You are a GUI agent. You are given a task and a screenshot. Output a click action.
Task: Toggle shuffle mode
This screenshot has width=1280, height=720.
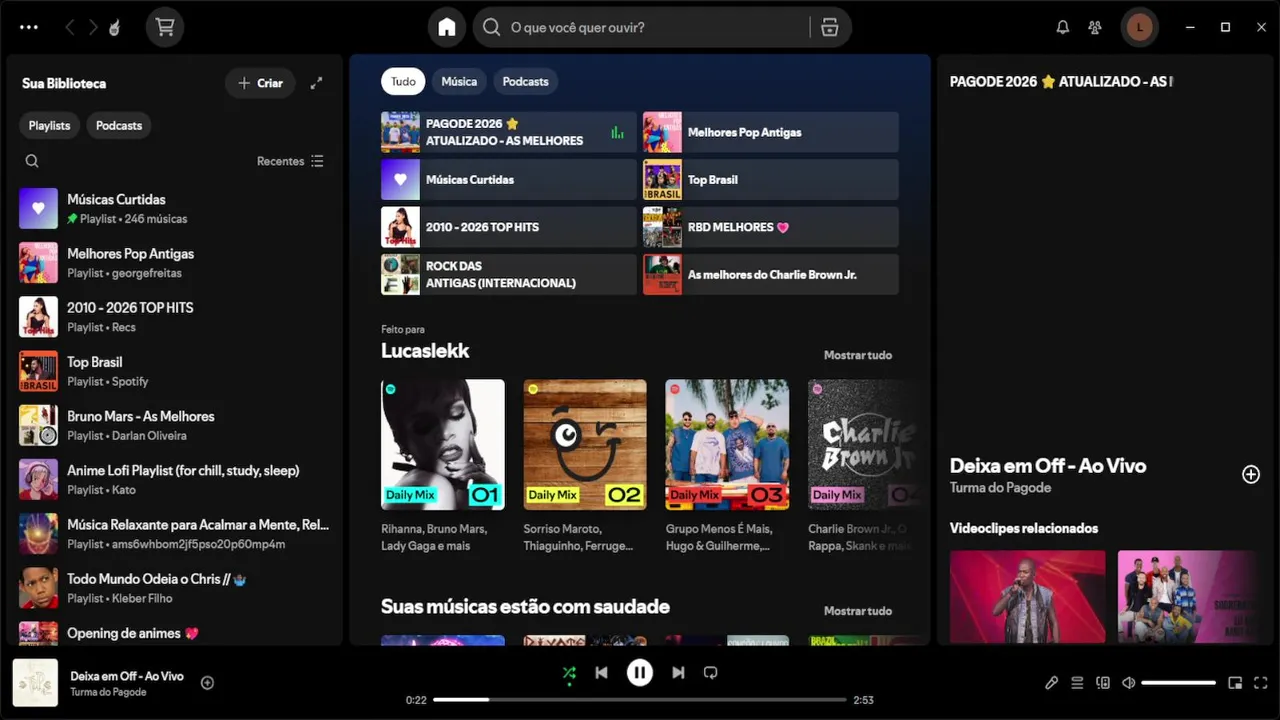coord(569,673)
